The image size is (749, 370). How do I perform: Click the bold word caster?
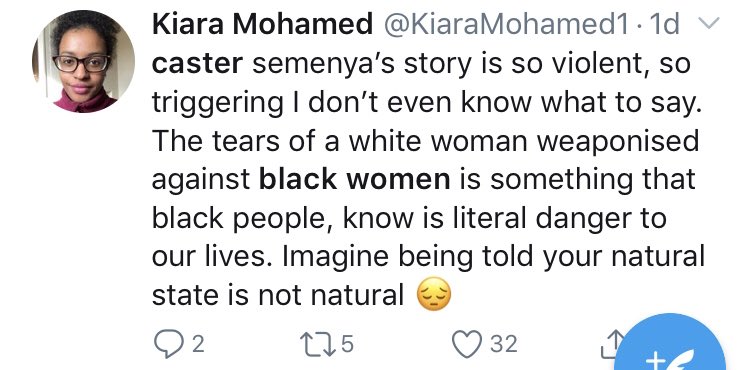(x=198, y=63)
